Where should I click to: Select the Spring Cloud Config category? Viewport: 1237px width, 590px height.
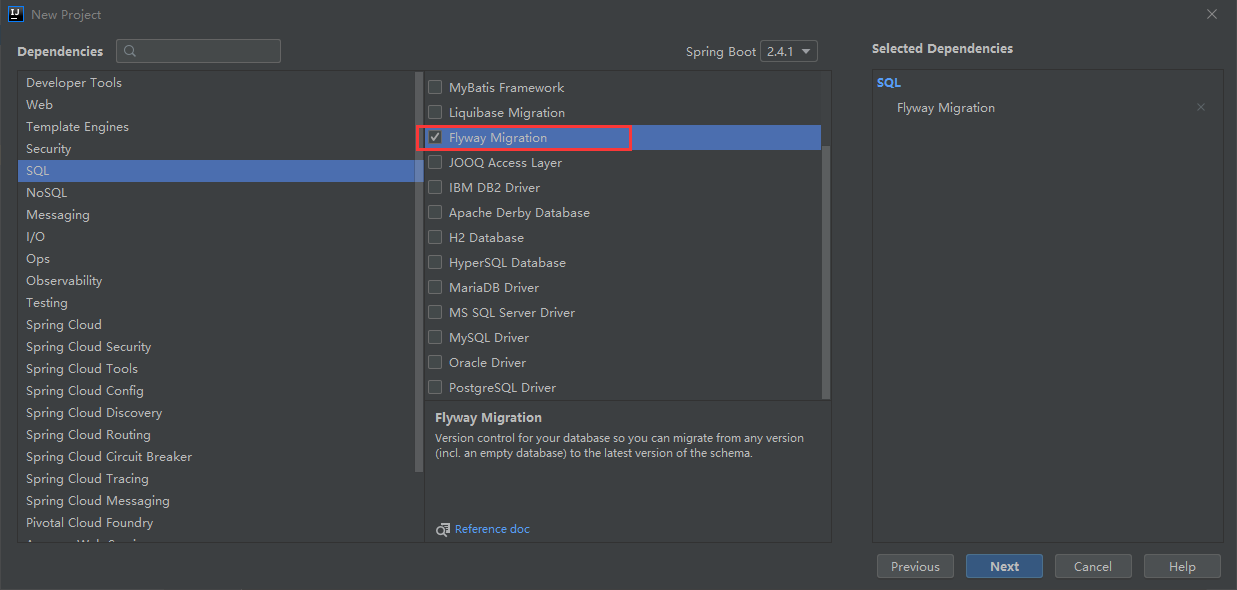216,390
